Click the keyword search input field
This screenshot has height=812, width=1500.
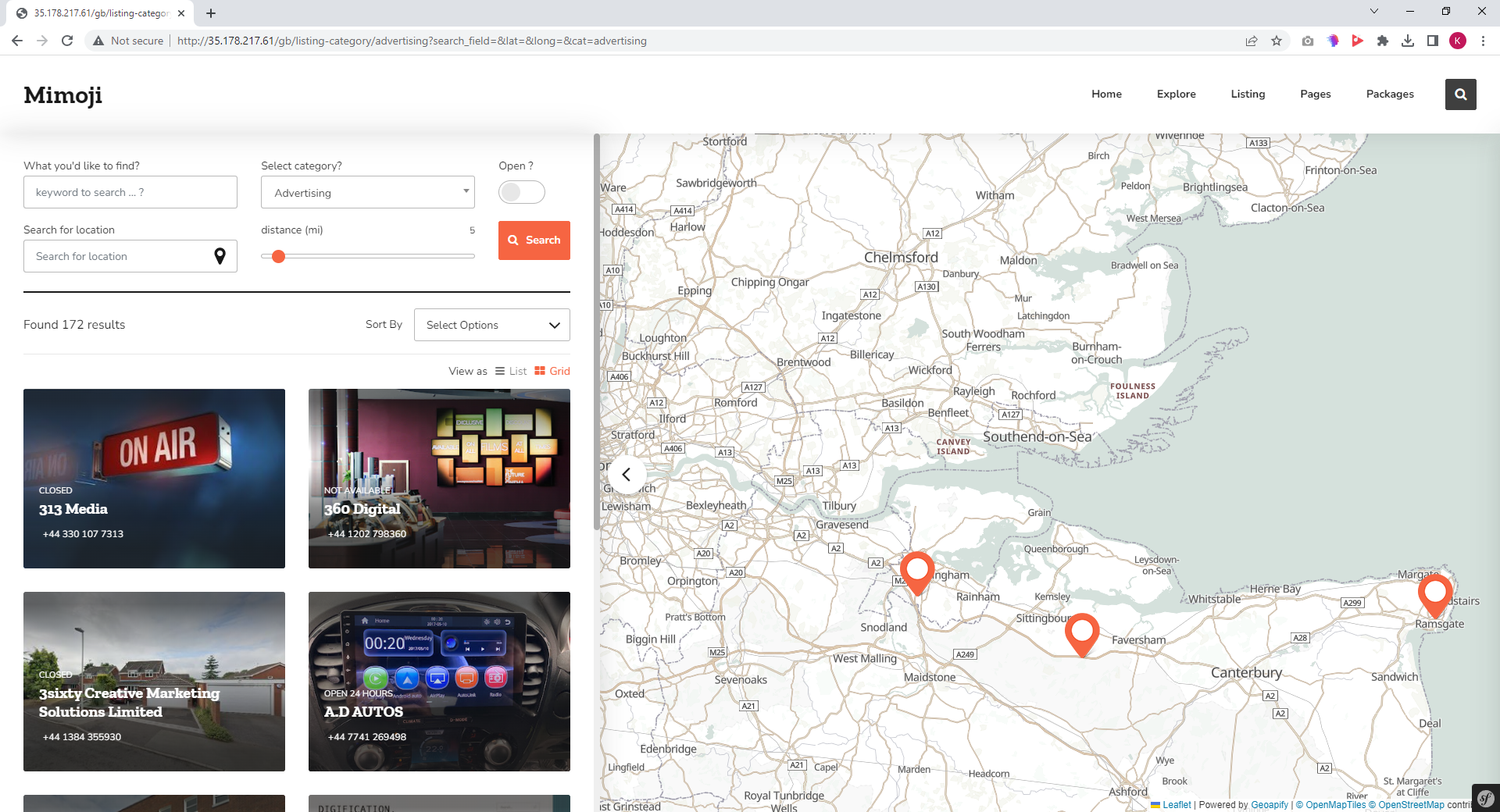(x=130, y=192)
